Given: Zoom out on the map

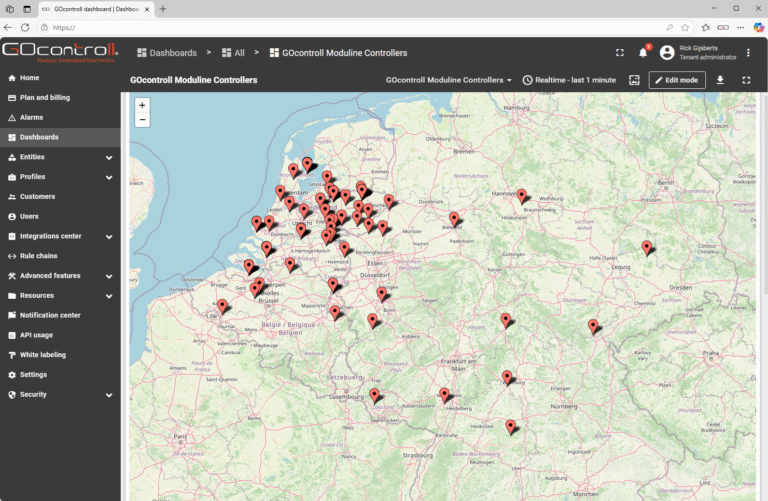Looking at the screenshot, I should point(142,119).
